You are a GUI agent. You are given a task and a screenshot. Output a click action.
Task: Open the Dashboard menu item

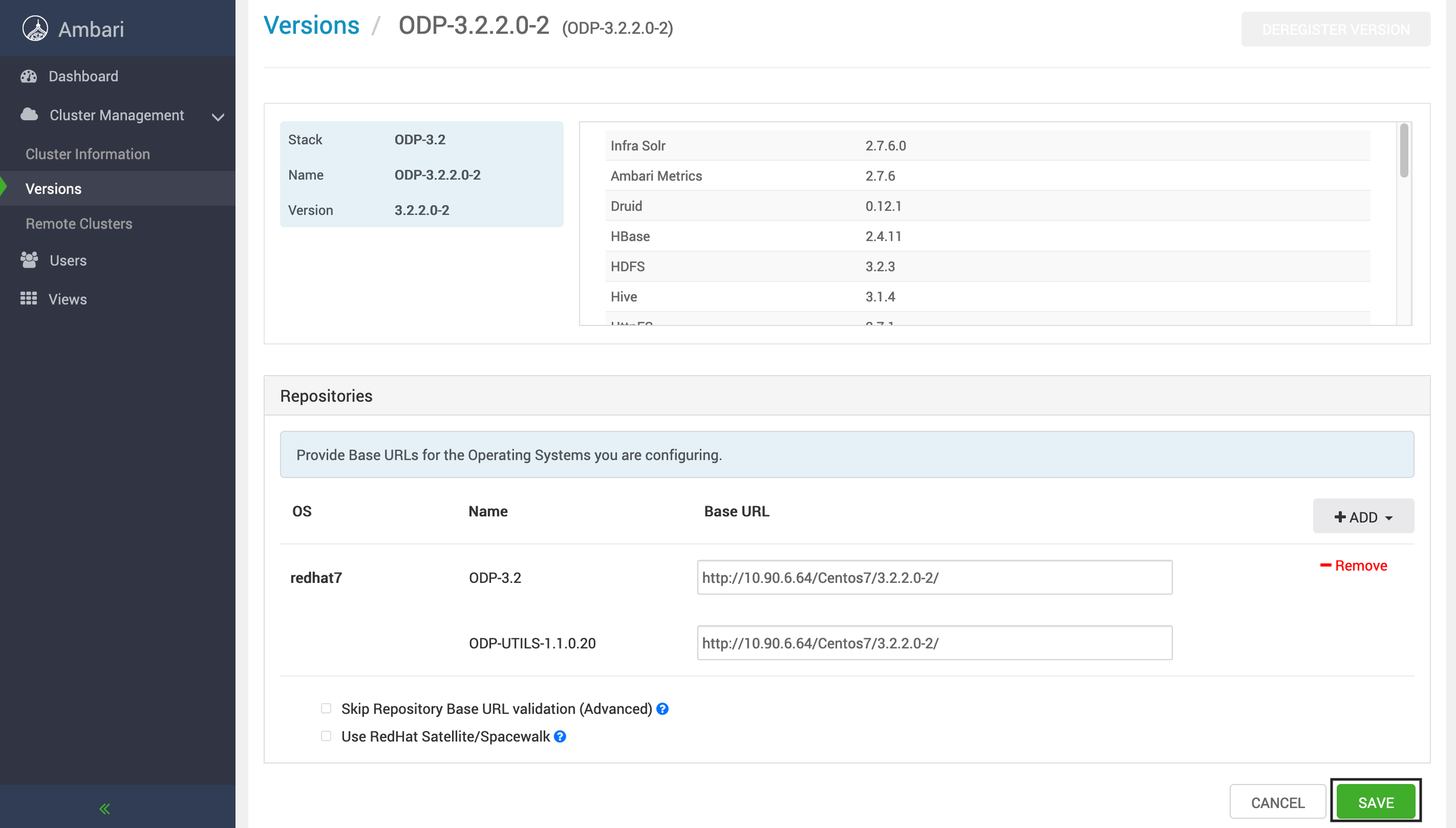(84, 76)
